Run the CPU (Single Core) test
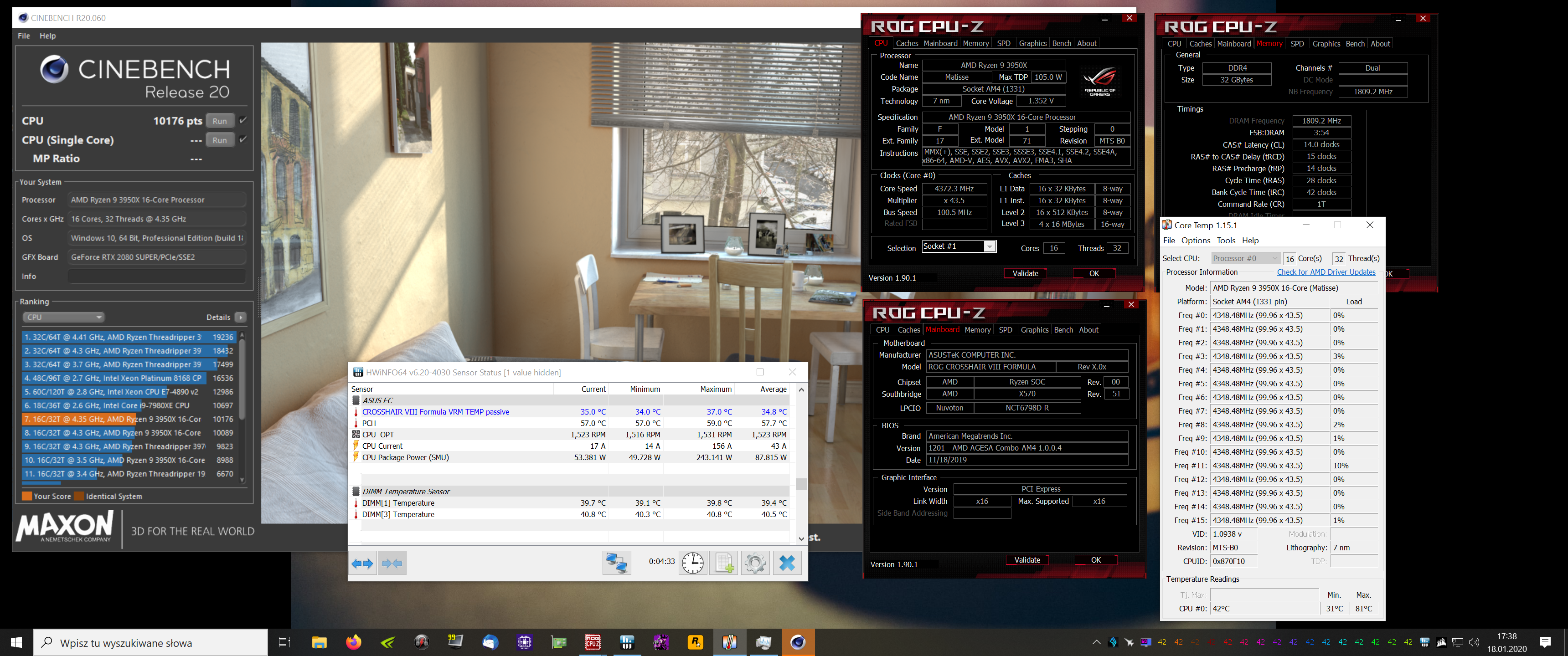This screenshot has height=656, width=1568. (x=220, y=139)
